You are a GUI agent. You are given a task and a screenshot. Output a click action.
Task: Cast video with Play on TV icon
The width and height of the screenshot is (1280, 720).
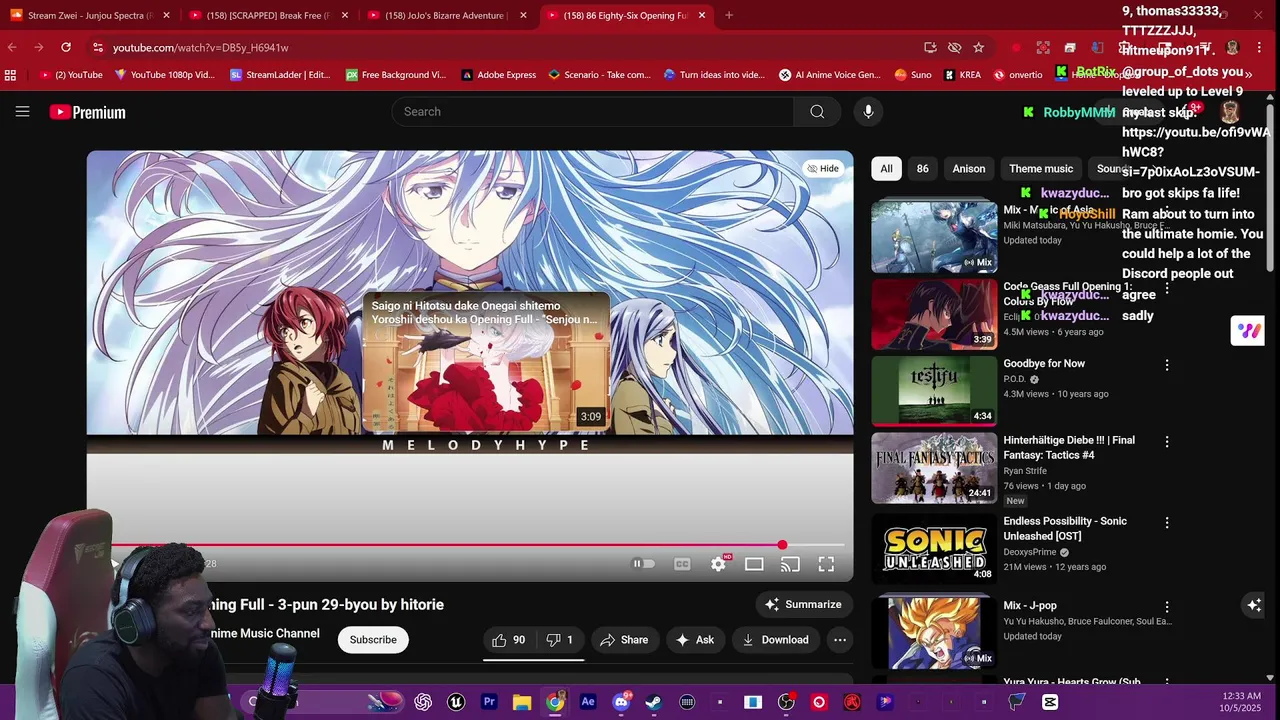click(790, 564)
